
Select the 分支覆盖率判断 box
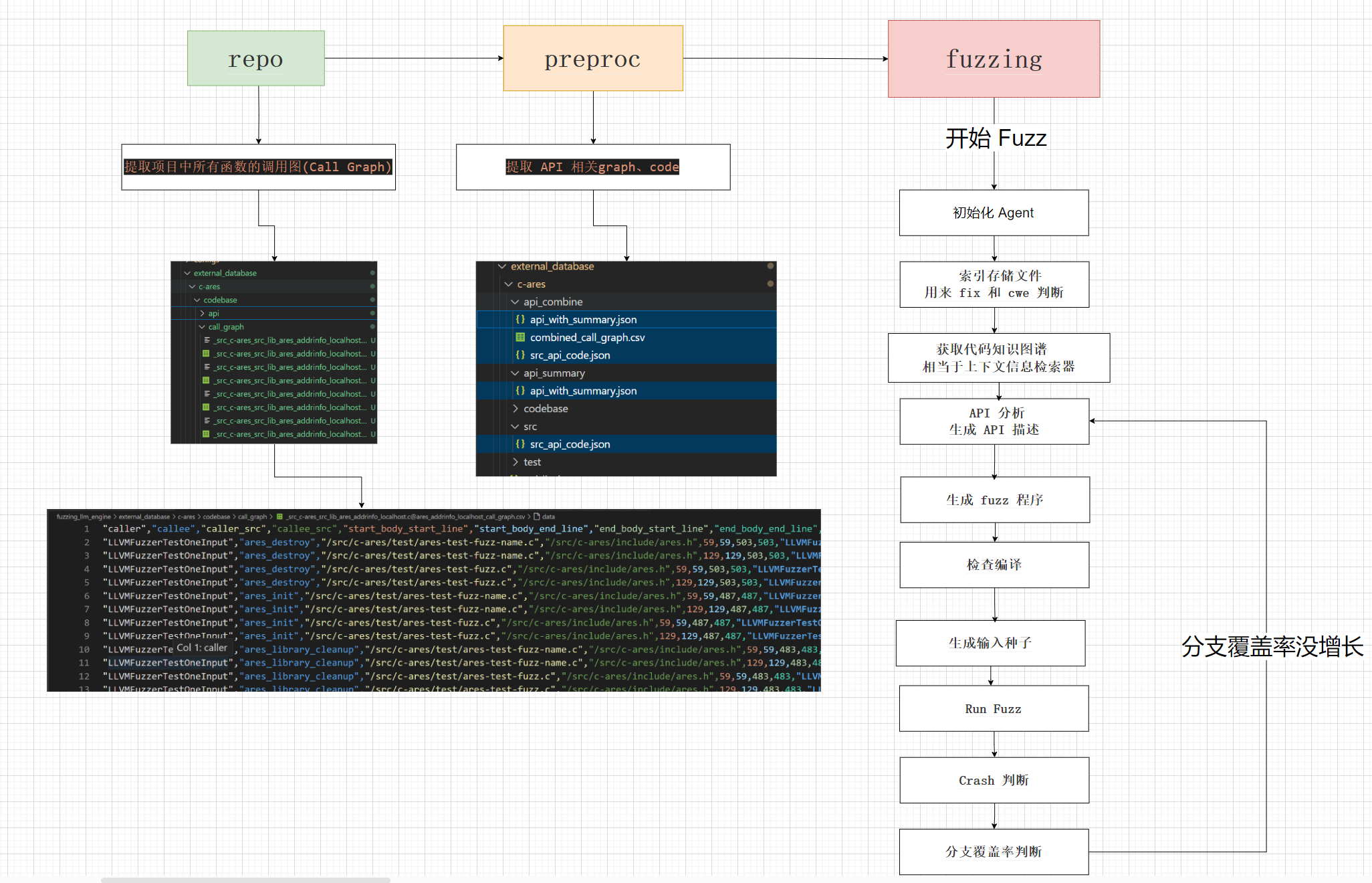[x=994, y=852]
